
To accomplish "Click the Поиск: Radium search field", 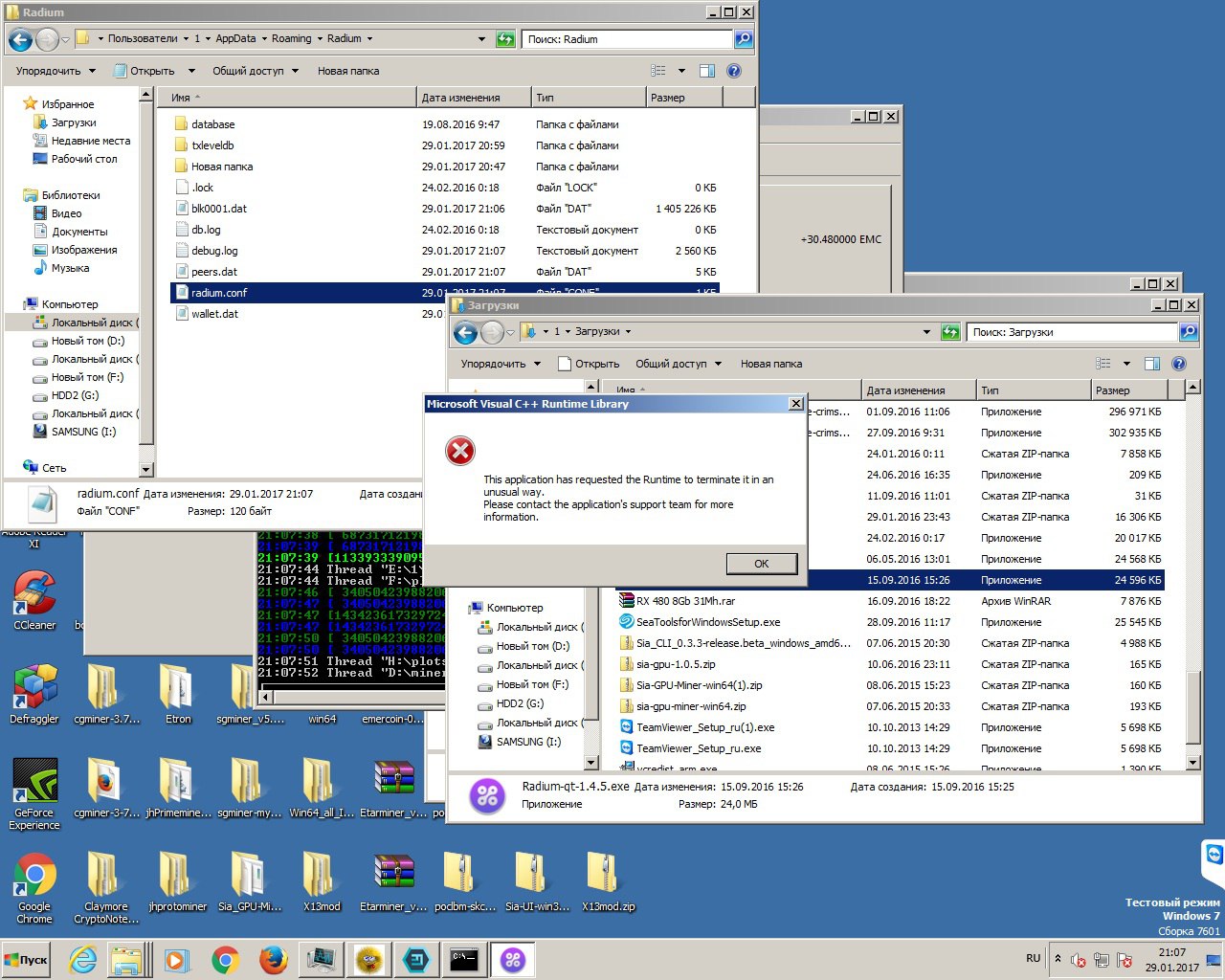I will pyautogui.click(x=627, y=39).
